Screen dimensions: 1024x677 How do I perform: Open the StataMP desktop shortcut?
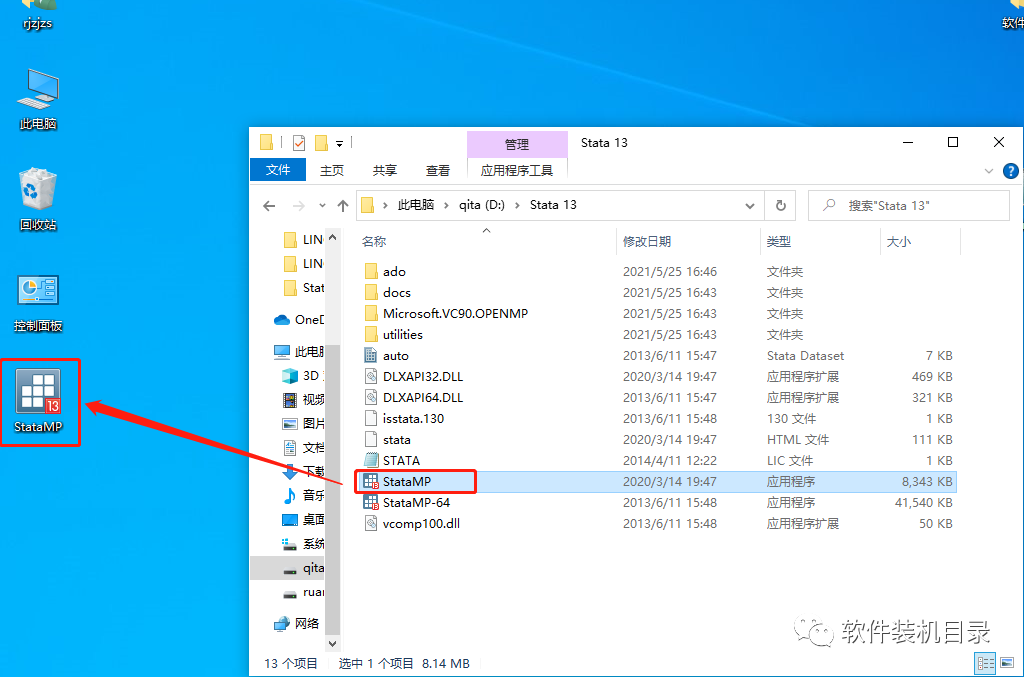39,401
